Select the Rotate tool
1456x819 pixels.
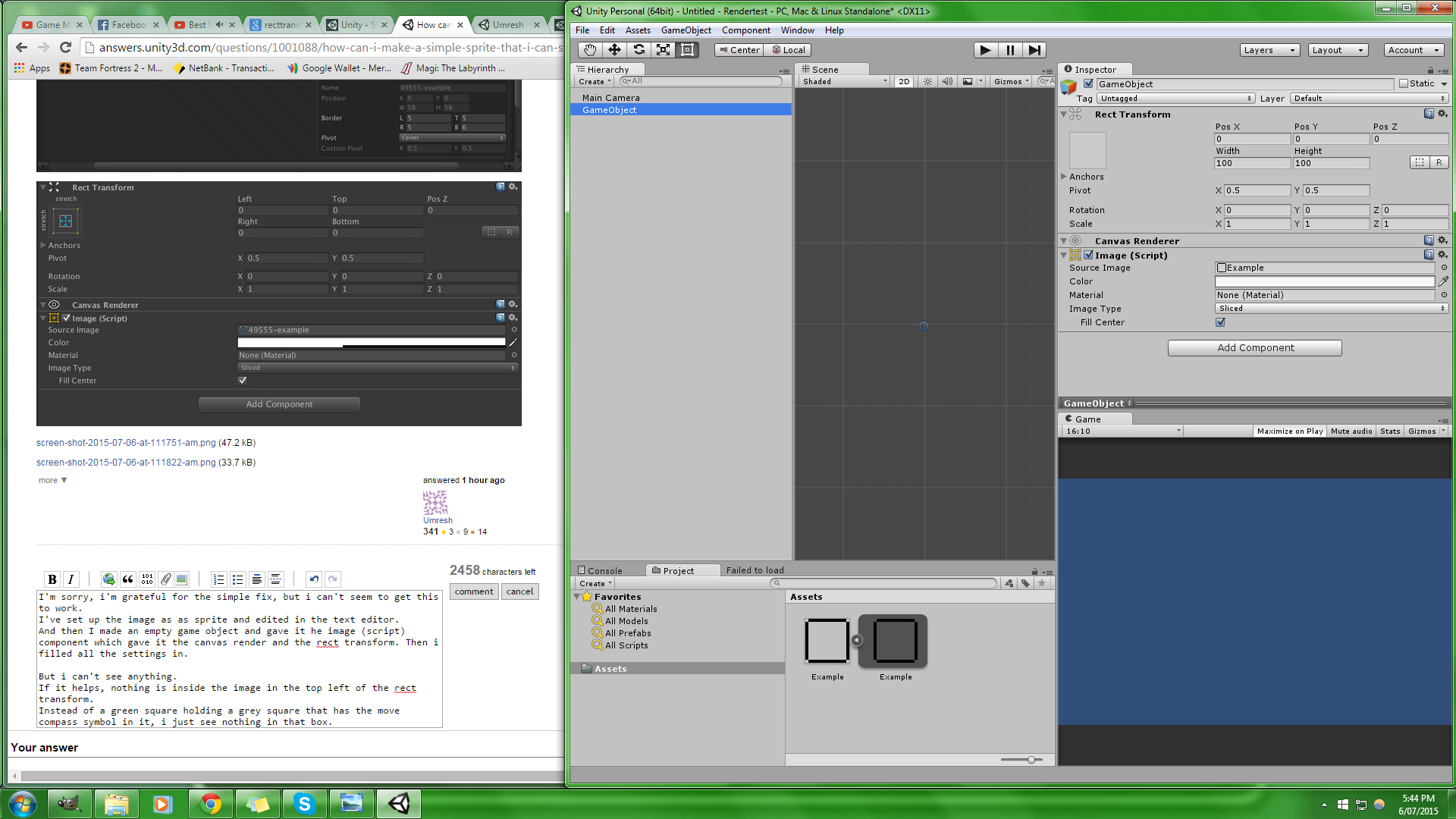(x=639, y=50)
